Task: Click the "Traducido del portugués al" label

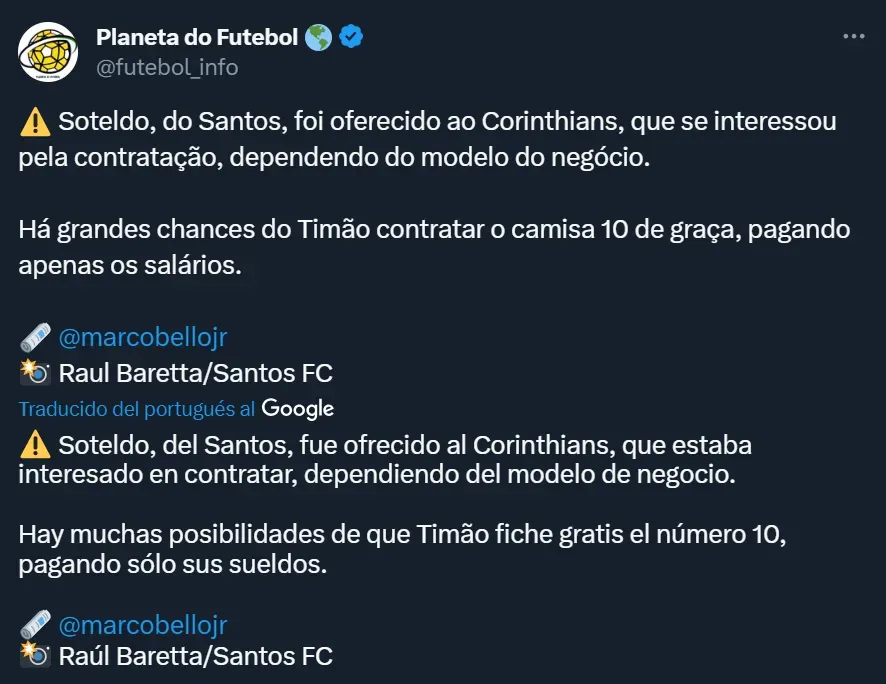Action: pyautogui.click(x=137, y=409)
